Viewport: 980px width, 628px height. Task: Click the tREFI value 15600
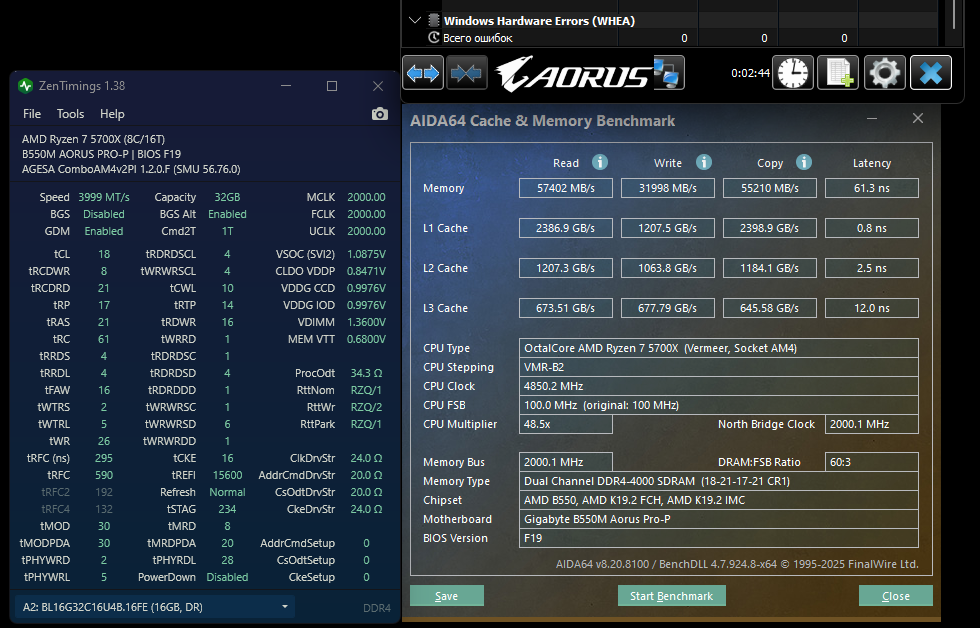(x=227, y=475)
